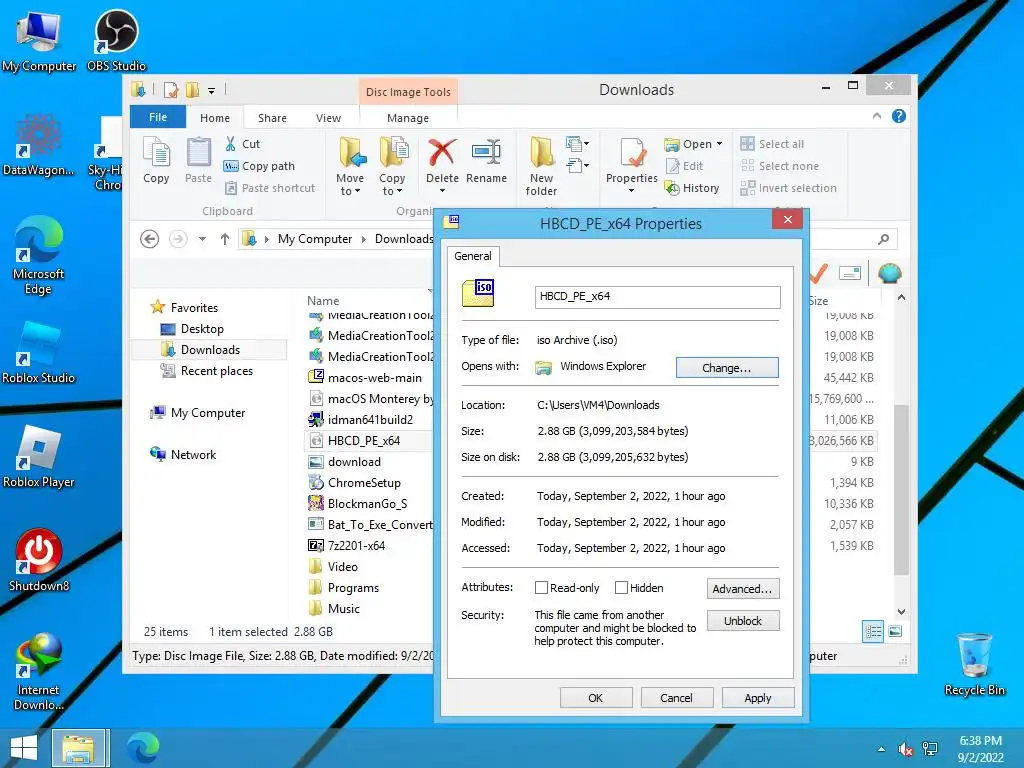Switch to the View ribbon tab
Viewport: 1024px width, 768px height.
pos(328,118)
